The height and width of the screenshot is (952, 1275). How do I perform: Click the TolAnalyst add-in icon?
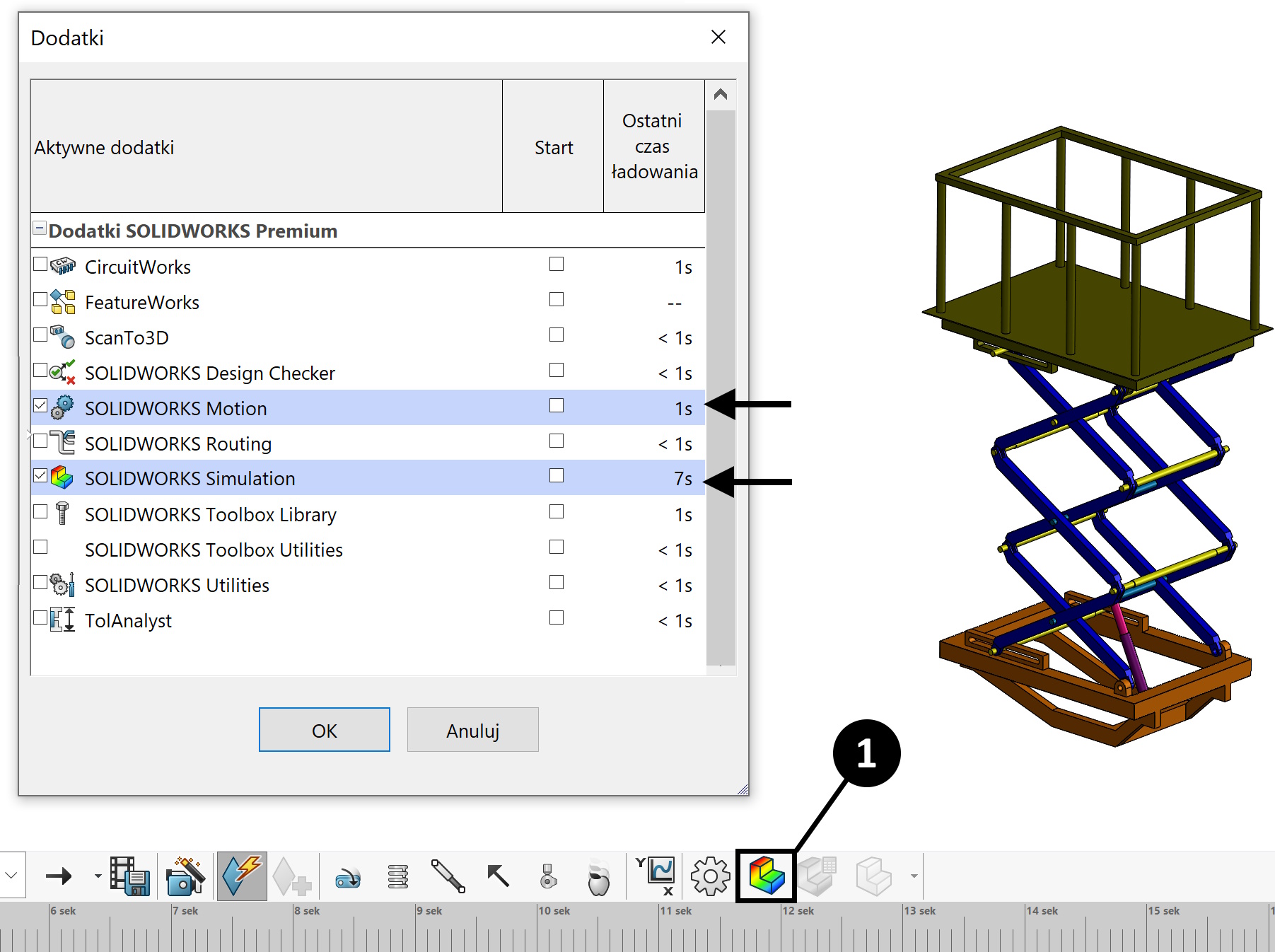pyautogui.click(x=62, y=620)
